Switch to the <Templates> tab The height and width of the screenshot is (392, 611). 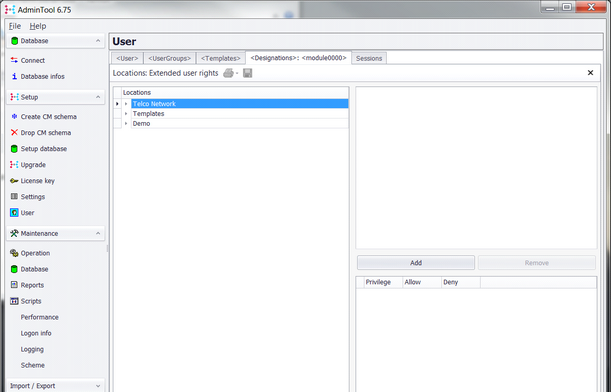tap(221, 58)
